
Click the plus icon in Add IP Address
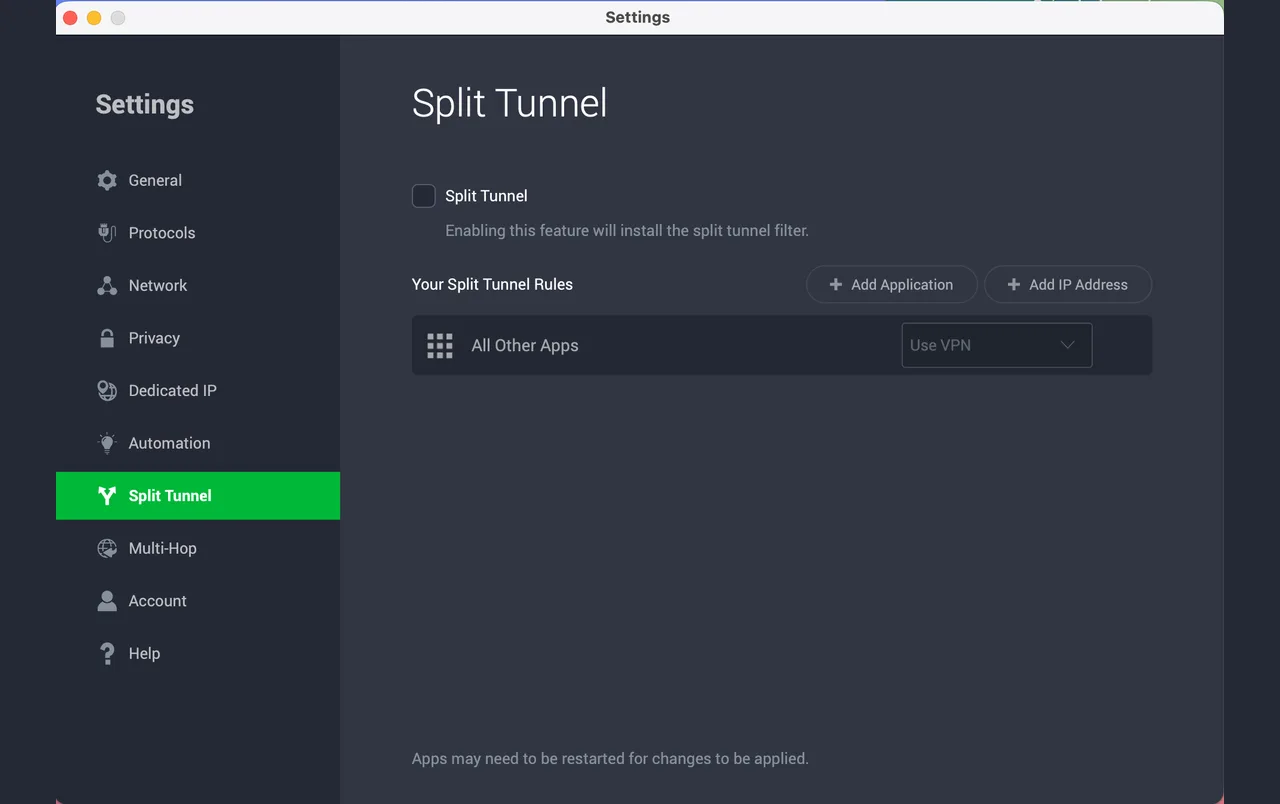pos(1014,285)
